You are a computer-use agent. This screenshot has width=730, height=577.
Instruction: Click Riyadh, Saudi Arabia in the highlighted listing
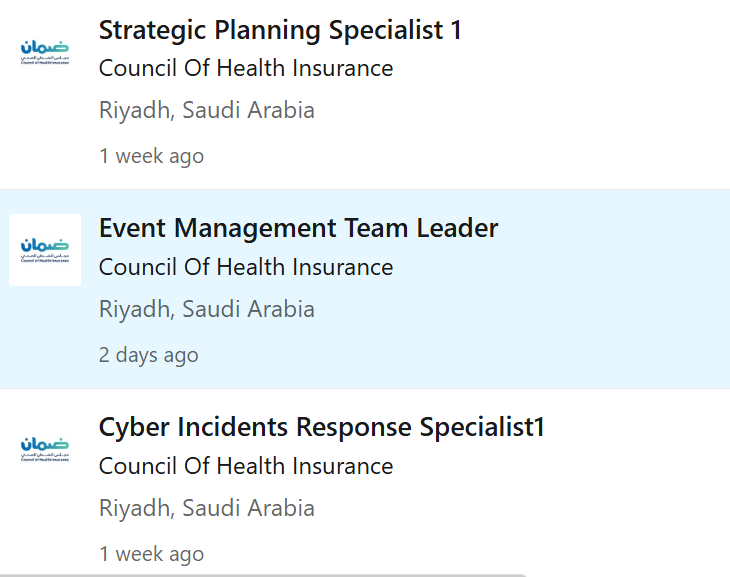click(x=207, y=309)
